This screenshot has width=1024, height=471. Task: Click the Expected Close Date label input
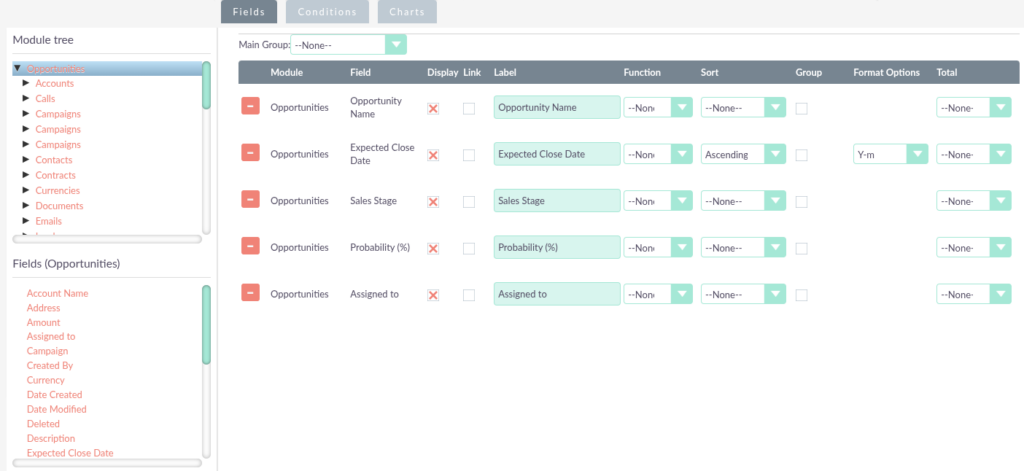point(557,155)
